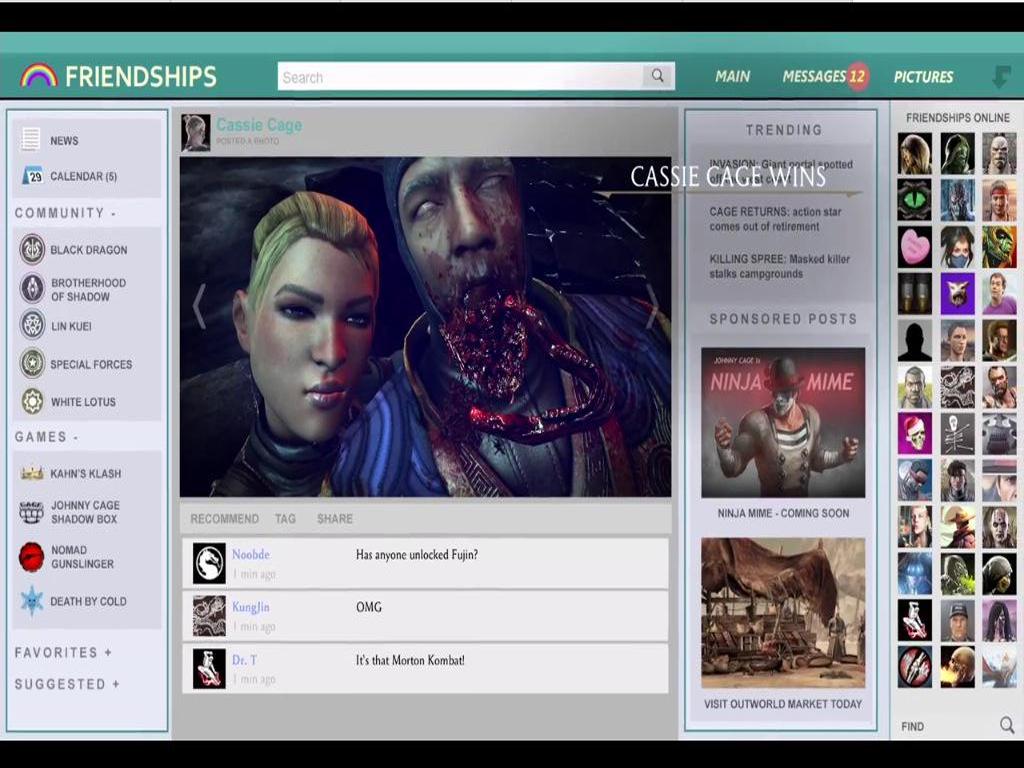Open the LIN KUEI community link
Screen dimensions: 1024x768
pyautogui.click(x=71, y=326)
